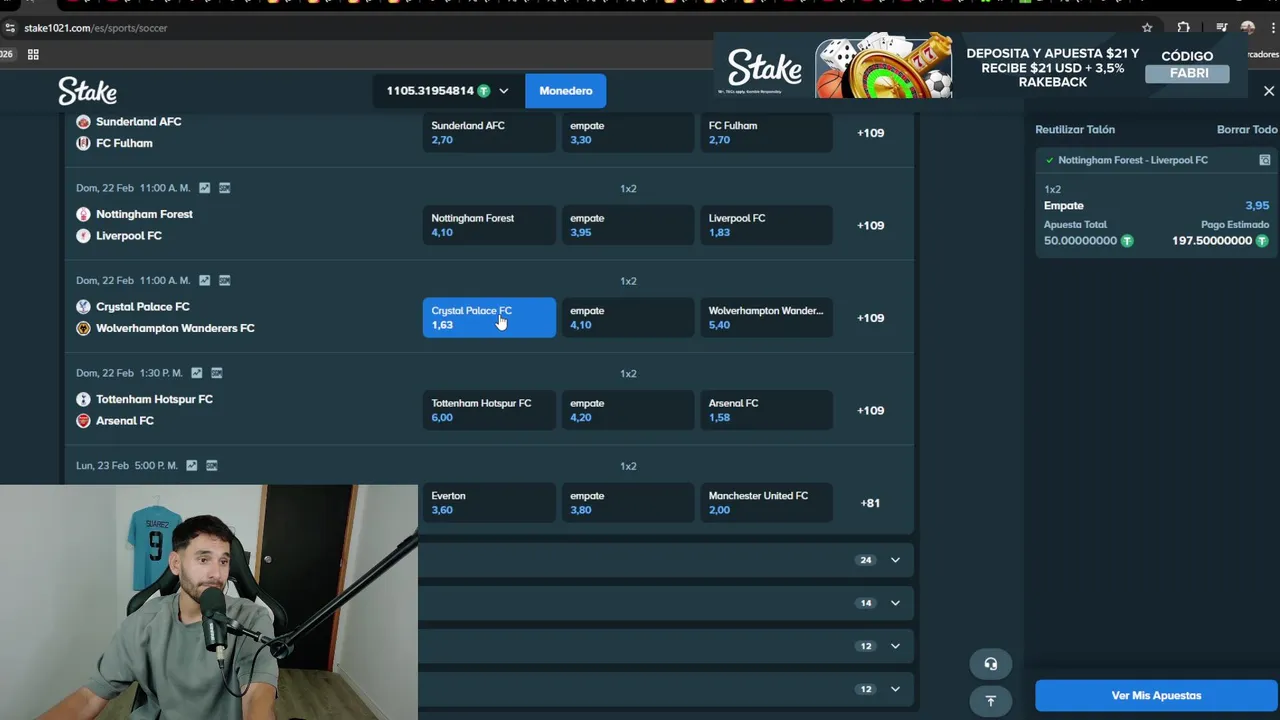Select Sunderland AFC odds 2,70
Screen dimensions: 1280x720
[x=489, y=133]
